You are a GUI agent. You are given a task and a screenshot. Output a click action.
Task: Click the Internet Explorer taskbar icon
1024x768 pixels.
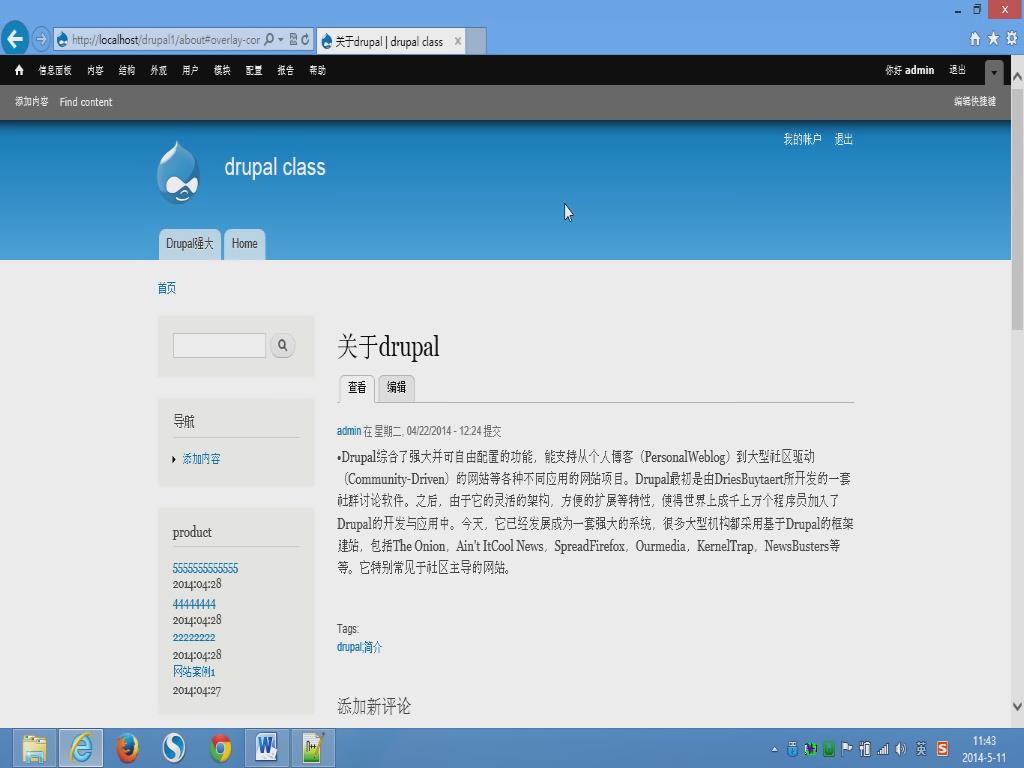[x=81, y=748]
